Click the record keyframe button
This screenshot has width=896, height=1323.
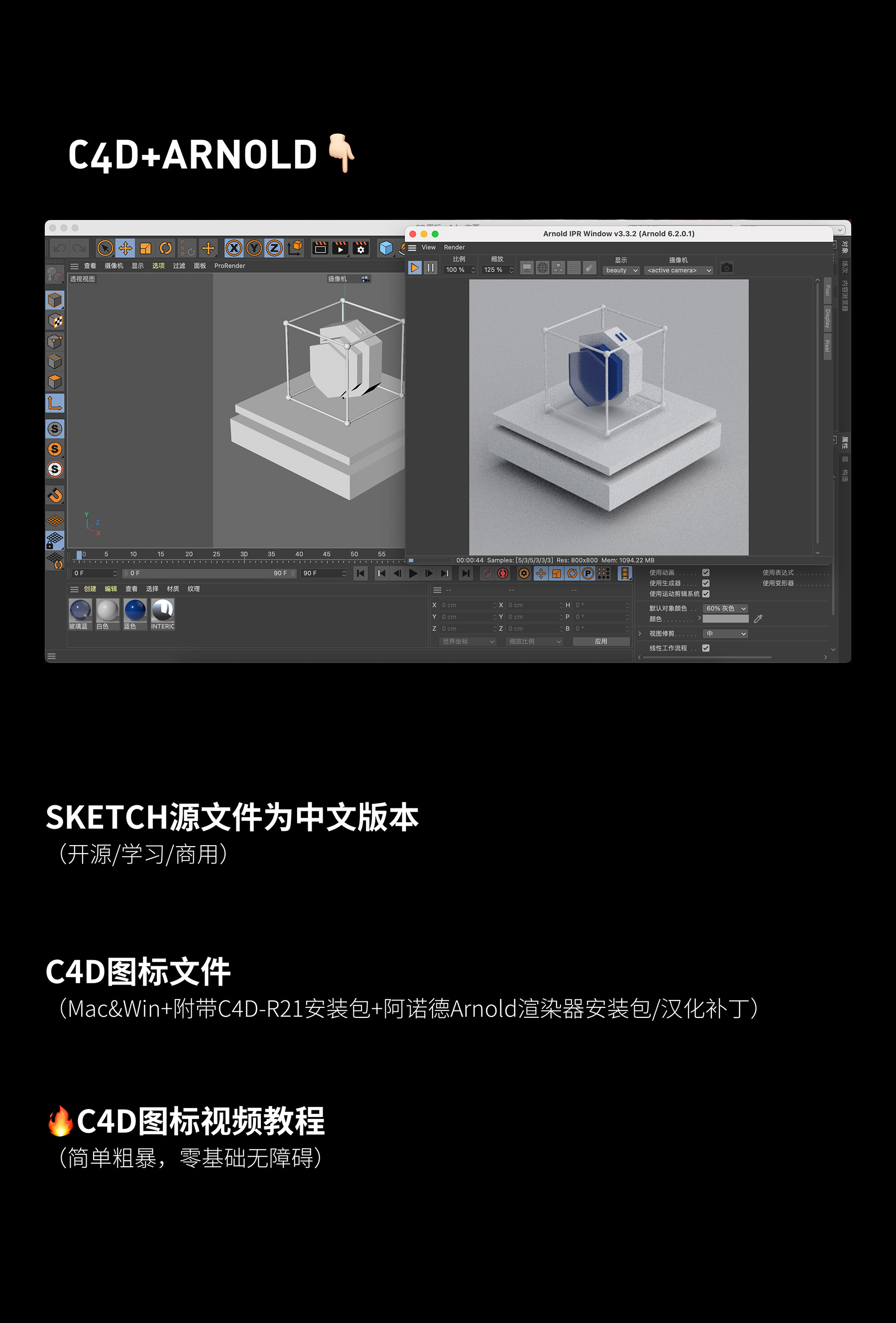(487, 573)
